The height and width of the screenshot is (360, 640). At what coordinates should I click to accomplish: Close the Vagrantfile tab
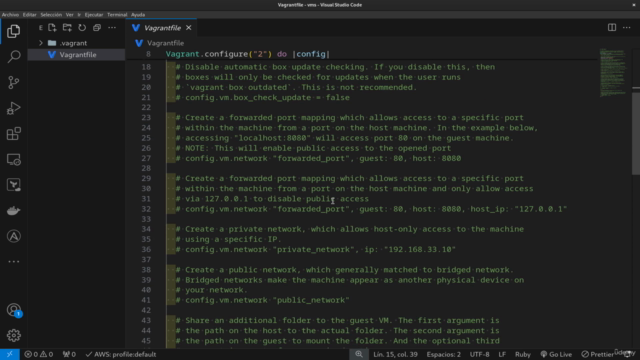189,28
